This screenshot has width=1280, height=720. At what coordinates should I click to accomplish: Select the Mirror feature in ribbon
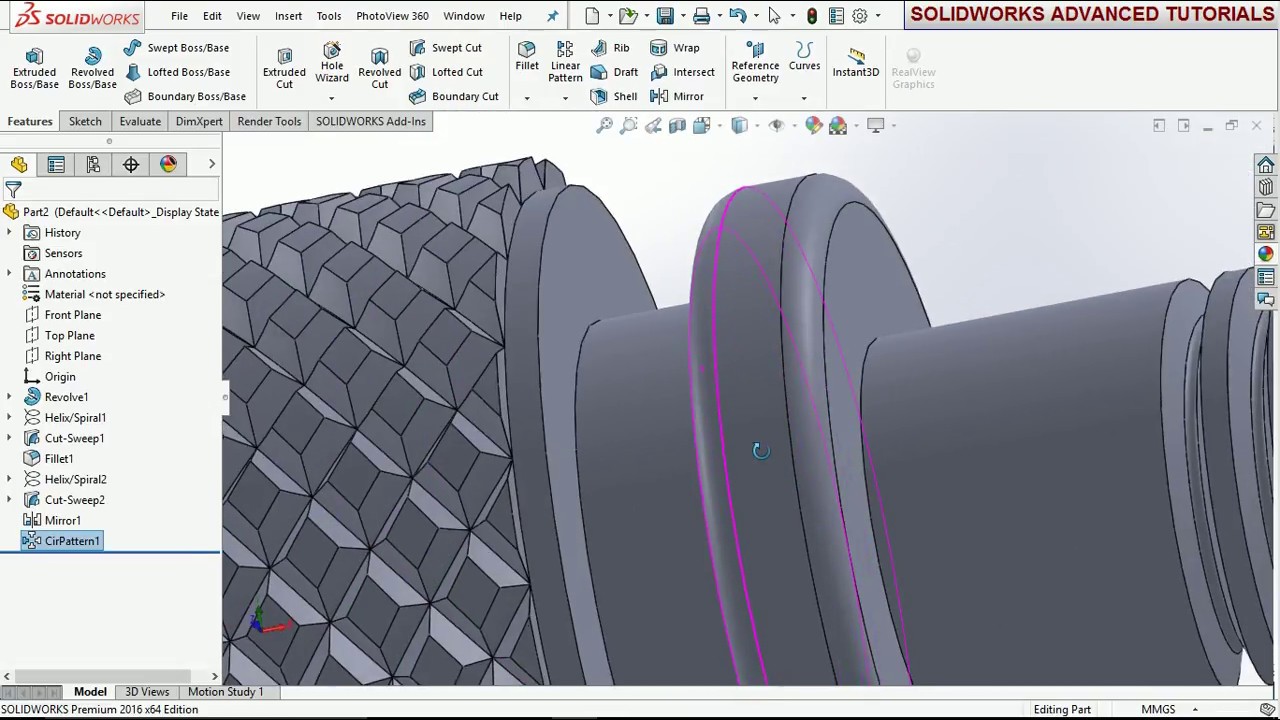pyautogui.click(x=677, y=96)
